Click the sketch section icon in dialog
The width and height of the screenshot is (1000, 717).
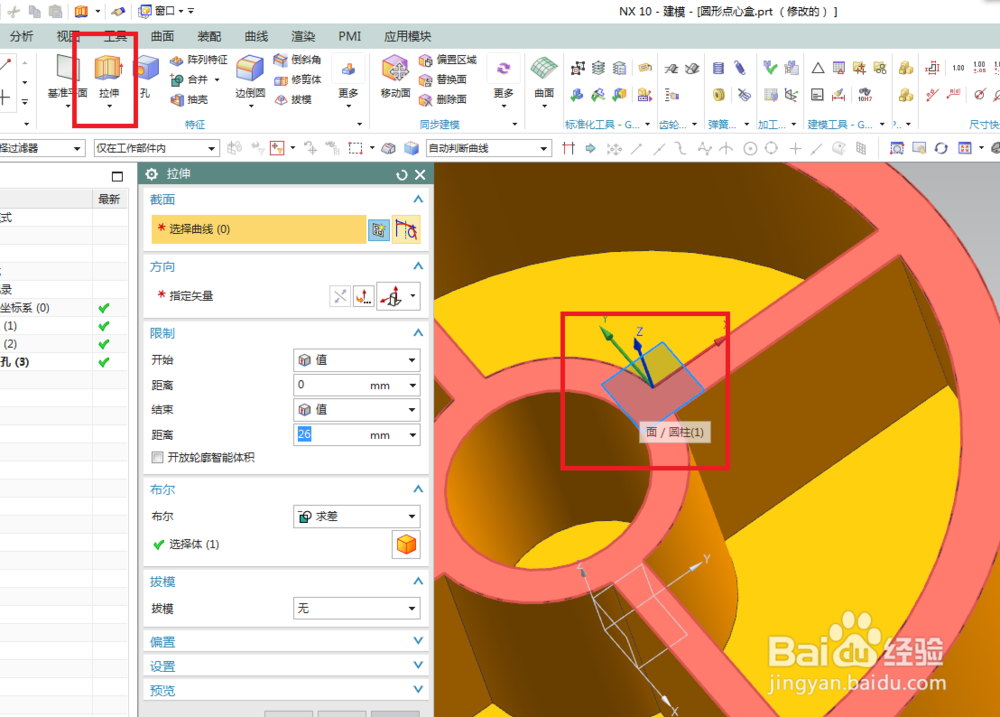[379, 230]
